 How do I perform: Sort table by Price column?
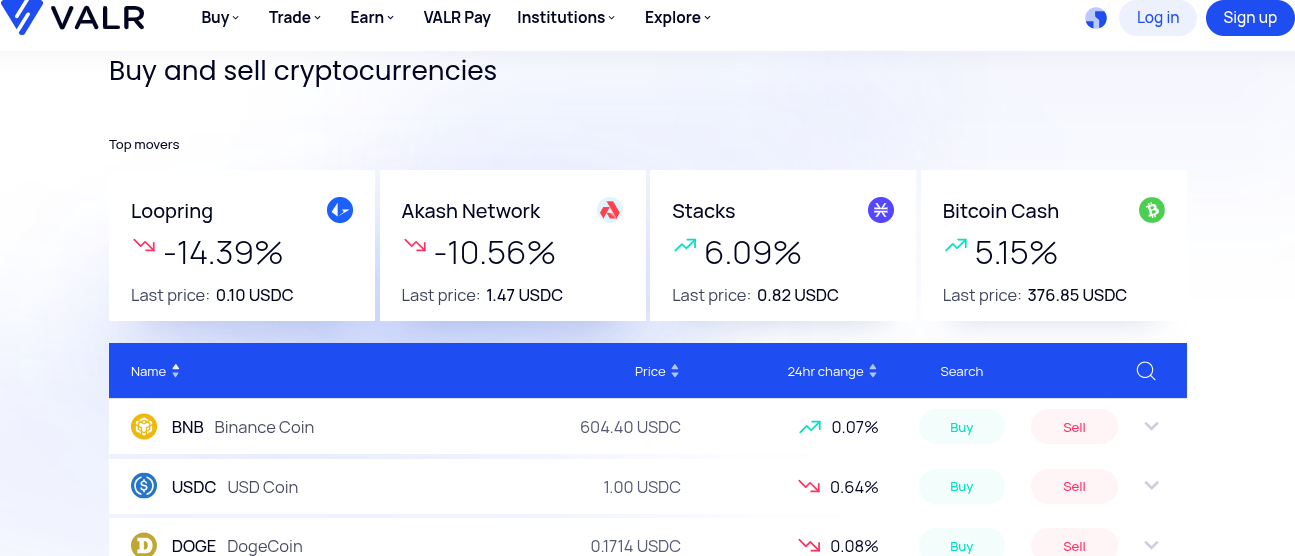point(657,371)
